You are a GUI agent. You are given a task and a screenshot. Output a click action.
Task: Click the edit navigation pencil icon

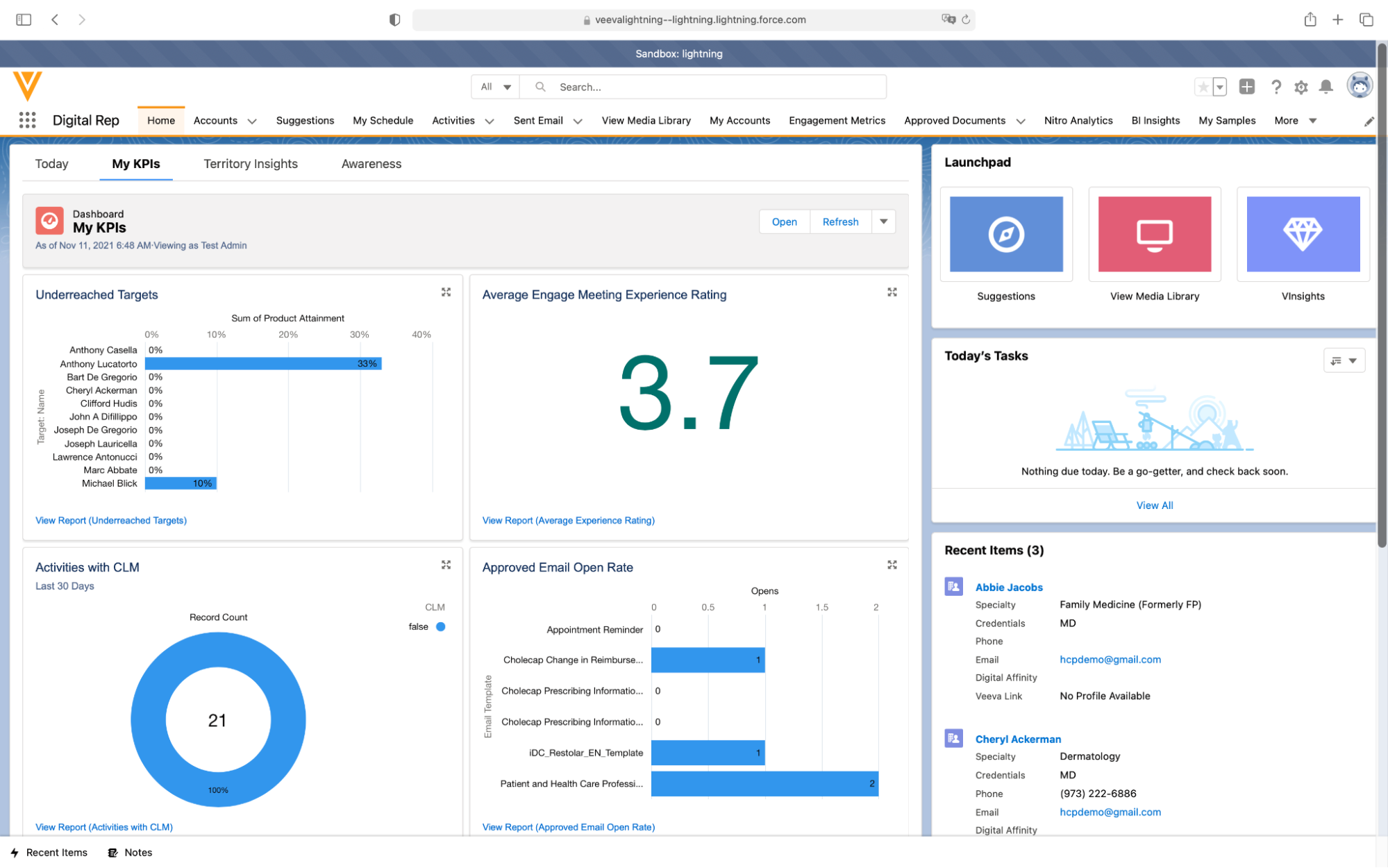pyautogui.click(x=1369, y=122)
